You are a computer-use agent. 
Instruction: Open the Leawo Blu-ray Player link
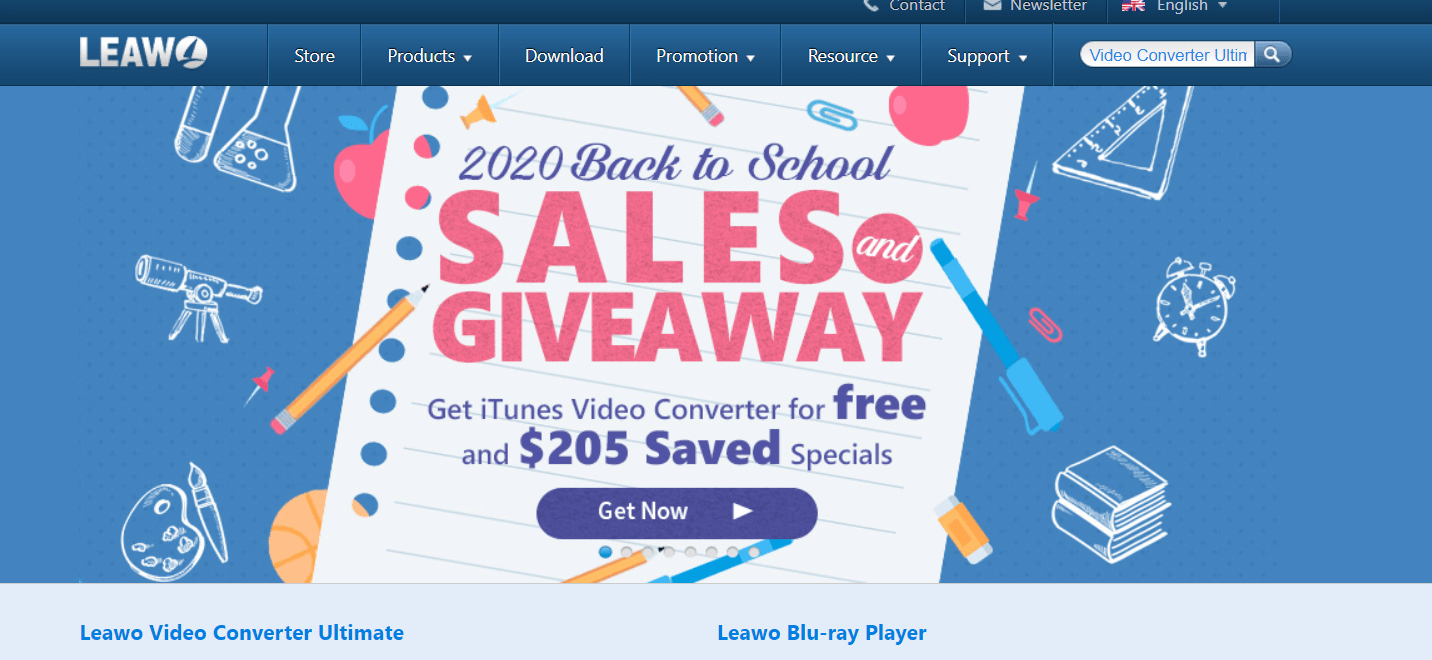[822, 633]
